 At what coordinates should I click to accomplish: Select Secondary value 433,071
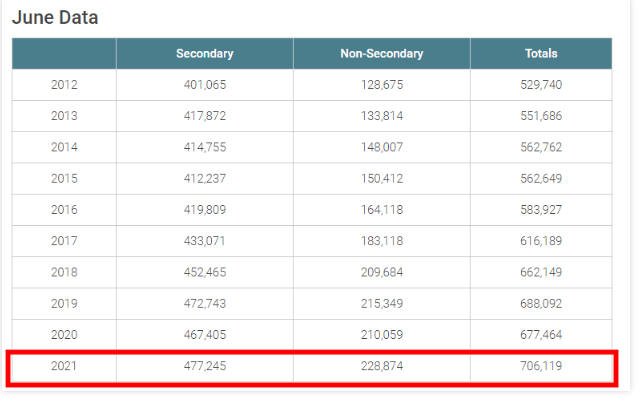[x=204, y=241]
